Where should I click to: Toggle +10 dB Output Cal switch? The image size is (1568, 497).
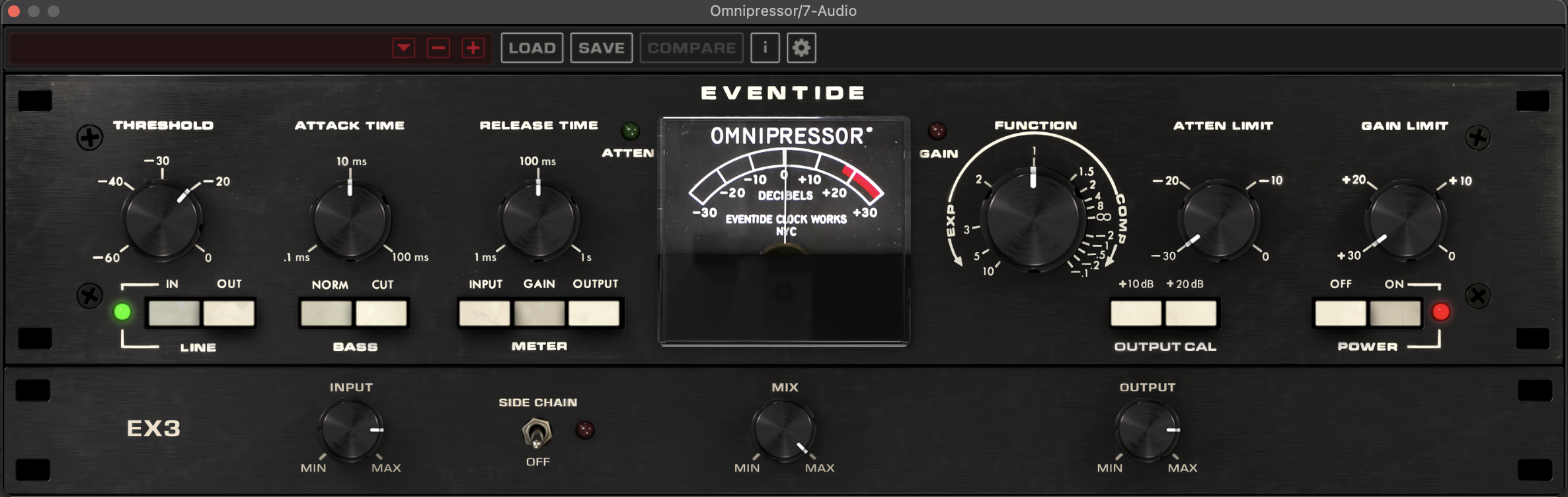coord(1136,313)
